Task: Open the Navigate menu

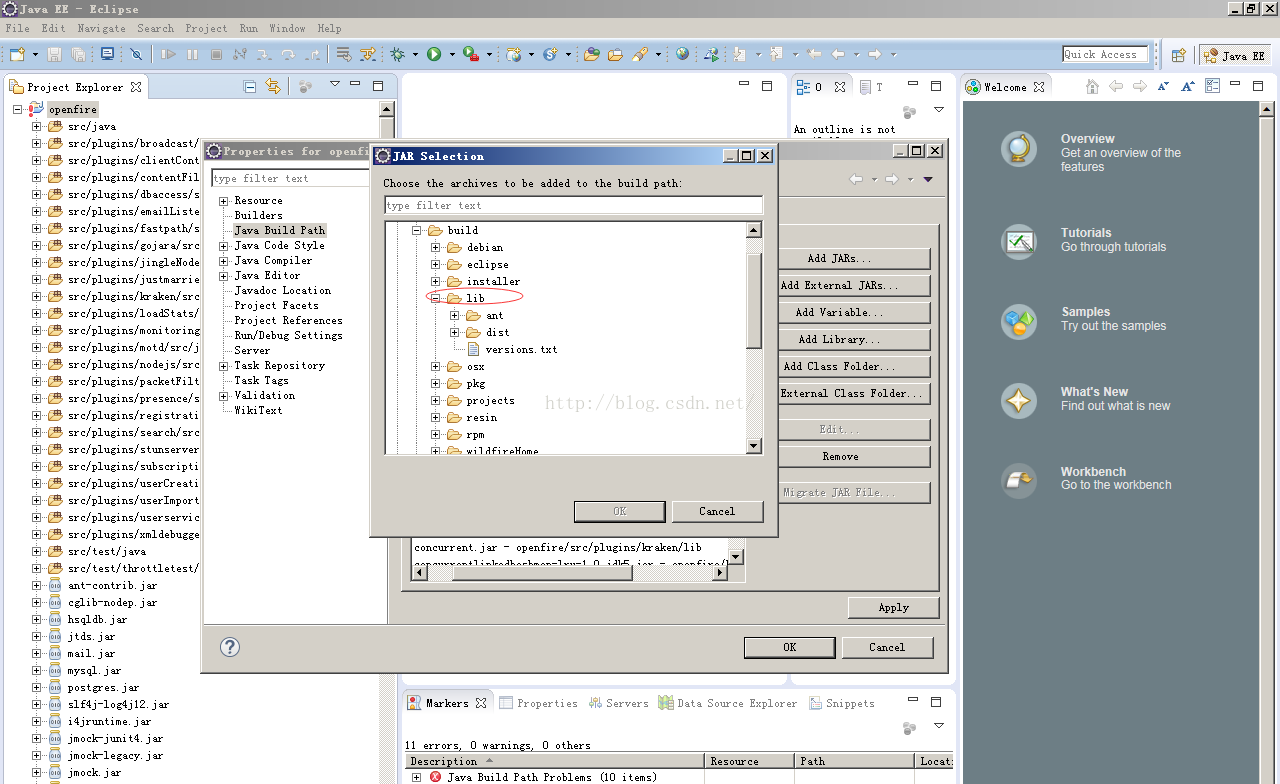Action: (102, 29)
